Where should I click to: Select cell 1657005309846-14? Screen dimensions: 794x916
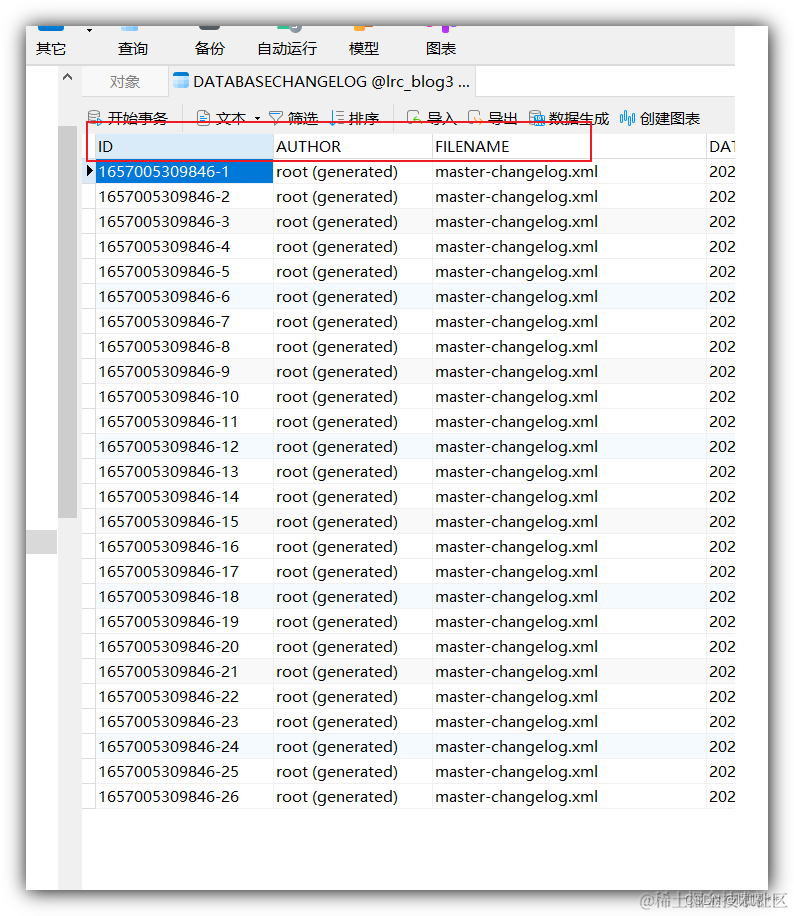tap(184, 497)
